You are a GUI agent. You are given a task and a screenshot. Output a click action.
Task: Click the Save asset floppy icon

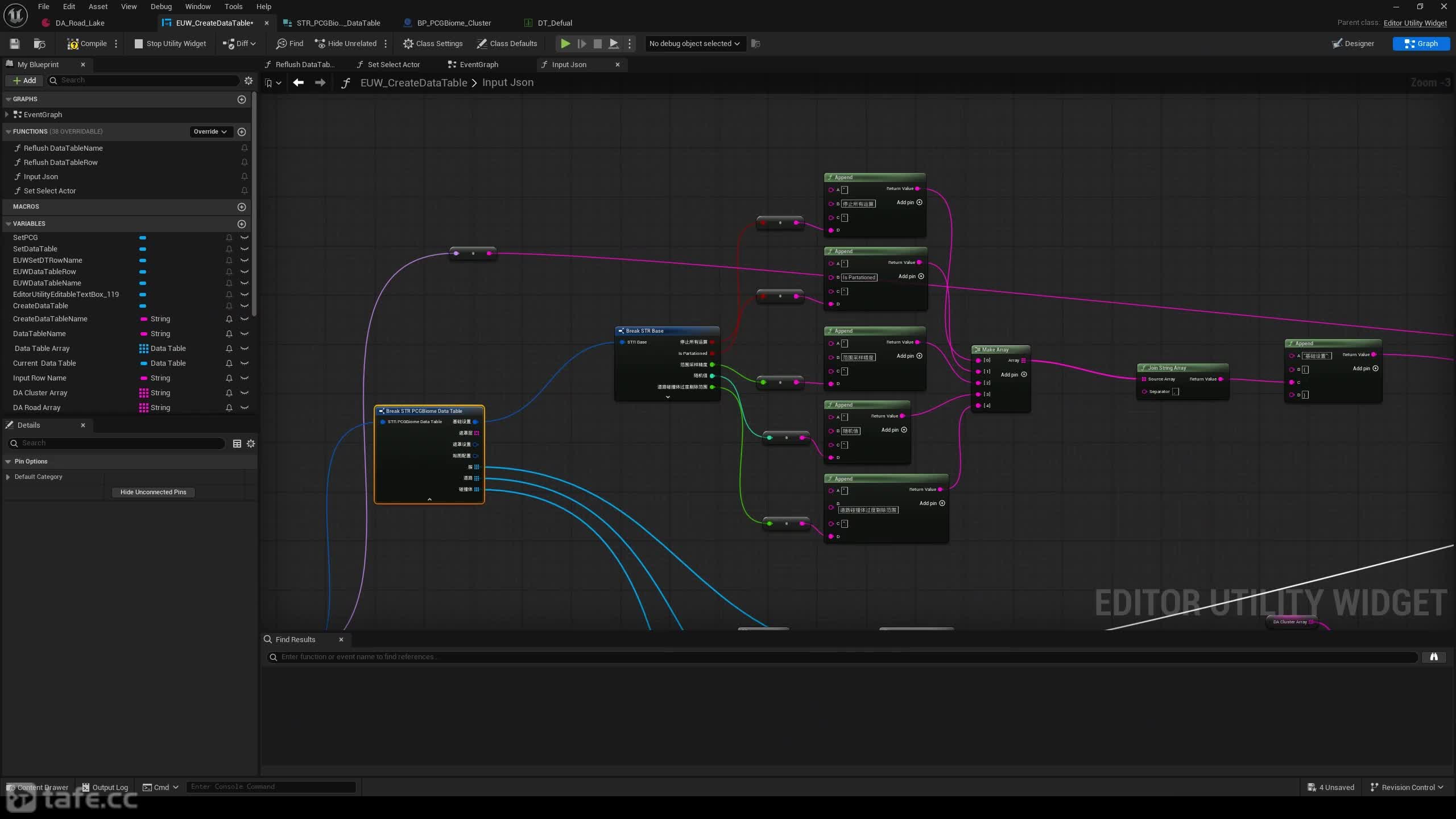[15, 44]
